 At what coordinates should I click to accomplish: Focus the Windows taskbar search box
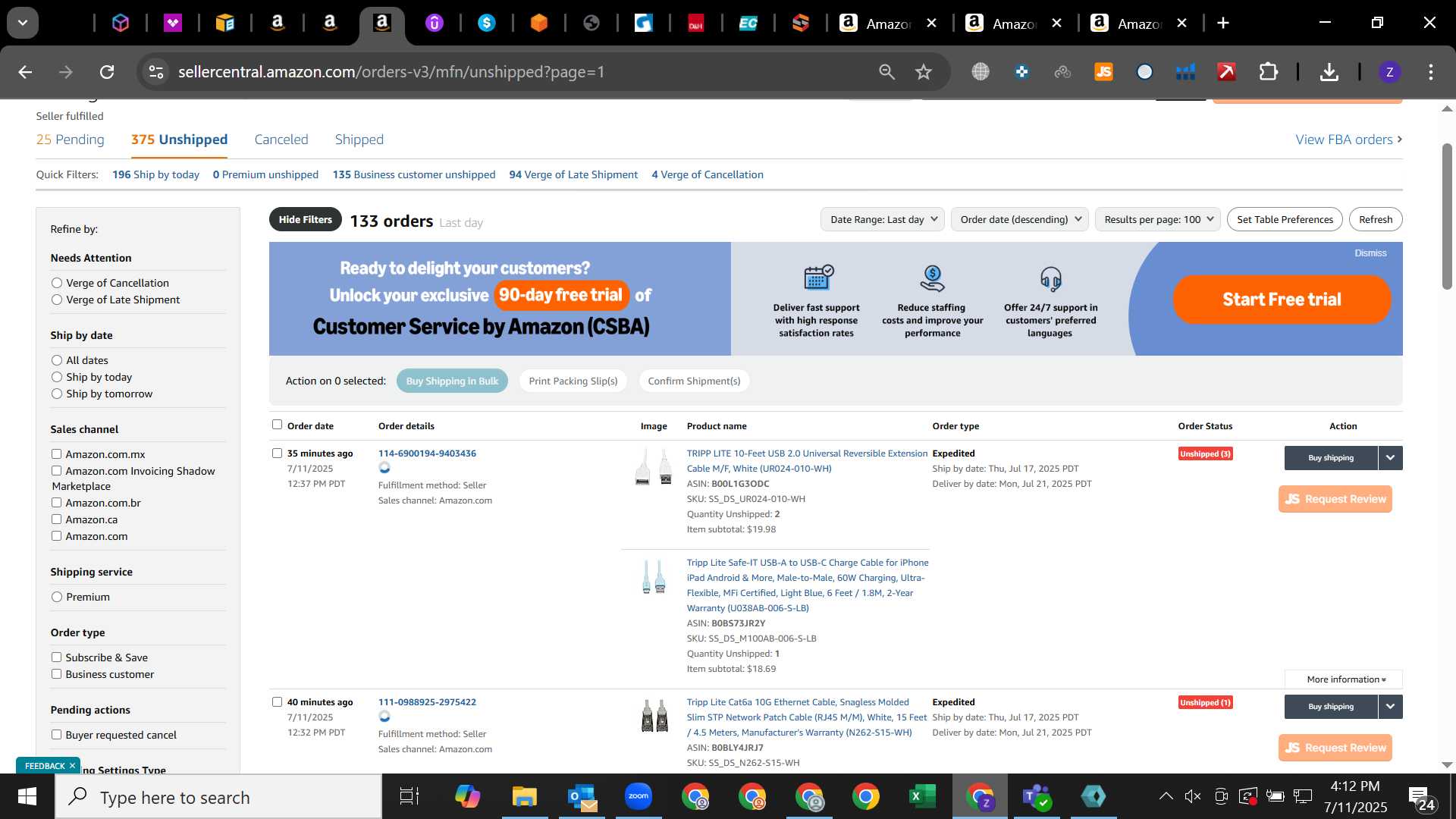point(218,797)
